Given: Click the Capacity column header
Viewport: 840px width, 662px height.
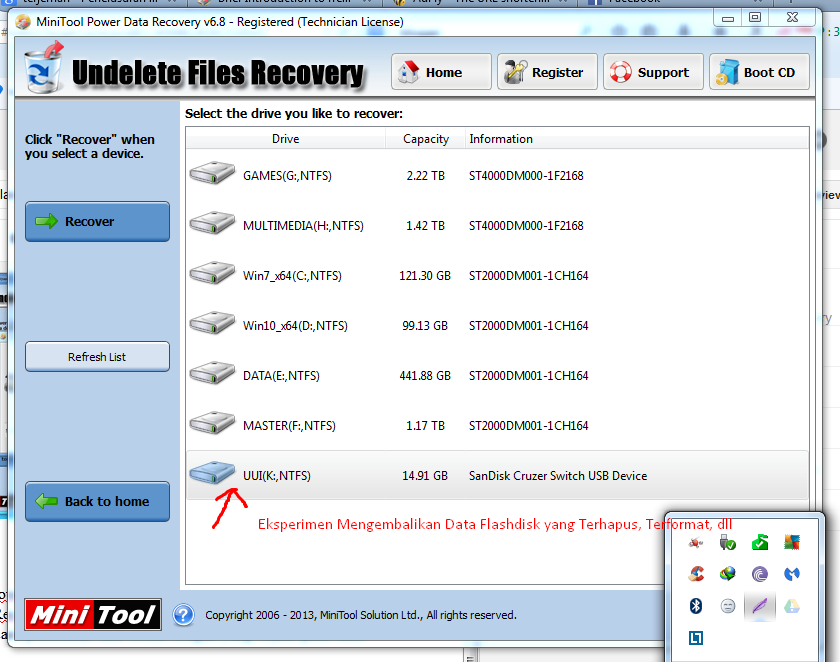Looking at the screenshot, I should click(x=424, y=139).
